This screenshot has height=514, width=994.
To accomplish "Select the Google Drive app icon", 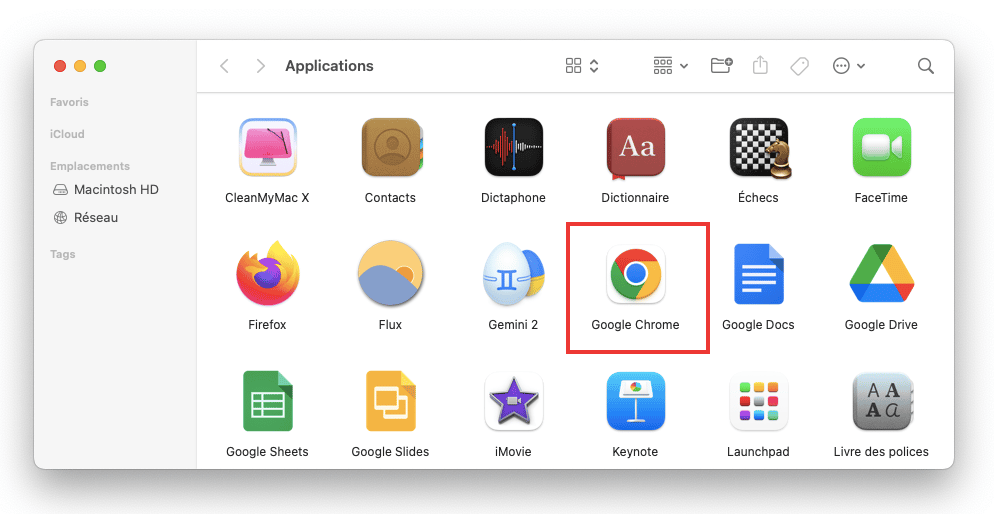I will 882,273.
